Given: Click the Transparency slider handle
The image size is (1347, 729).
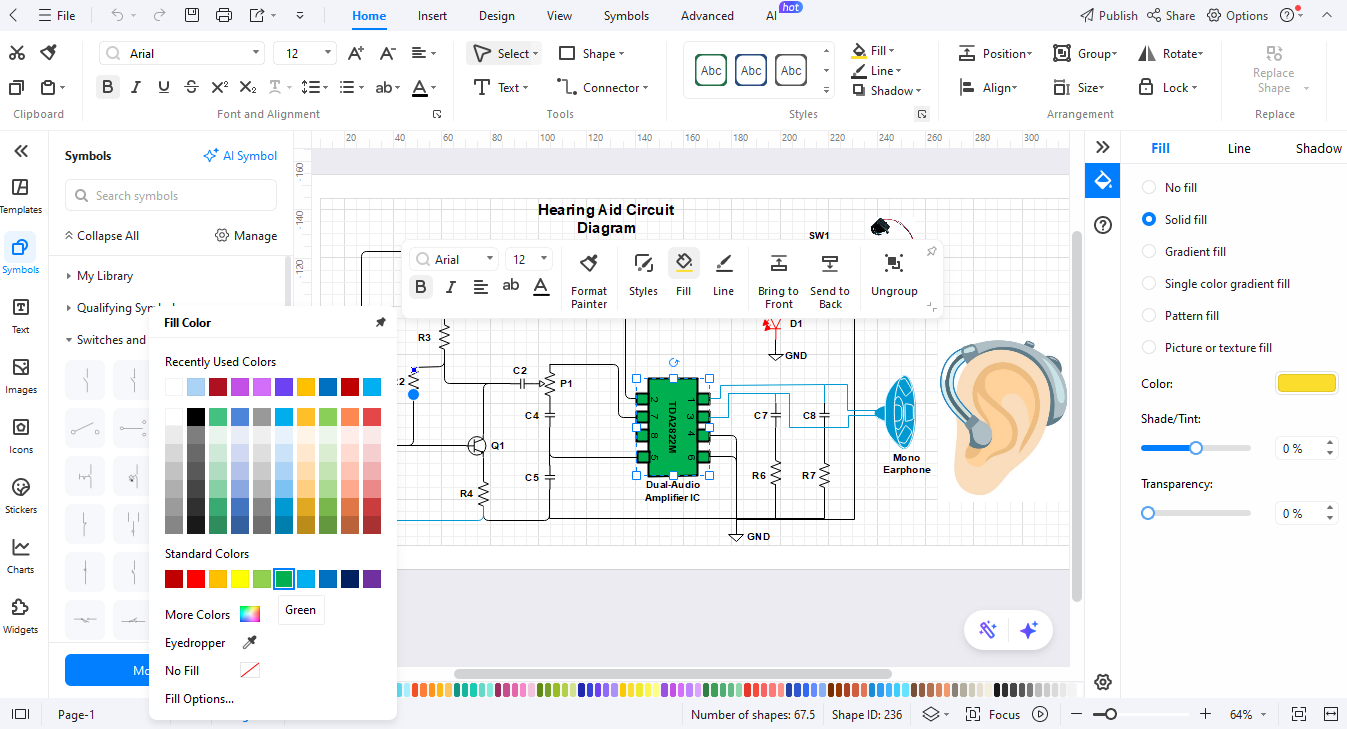Looking at the screenshot, I should tap(1148, 512).
